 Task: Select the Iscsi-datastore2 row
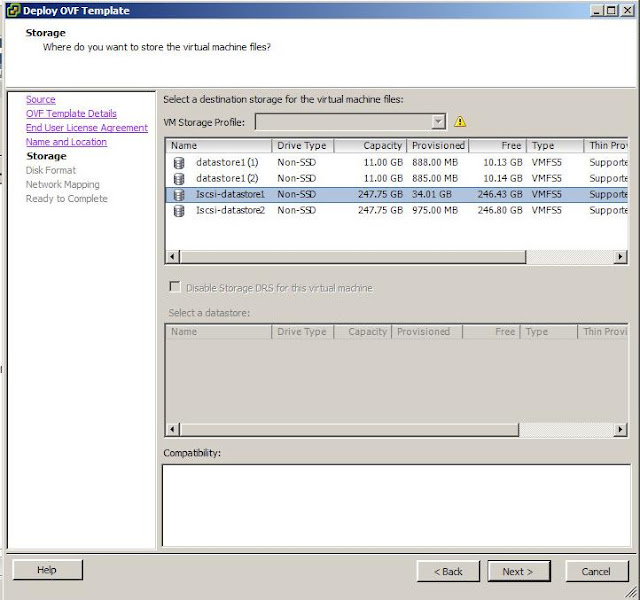coord(397,211)
